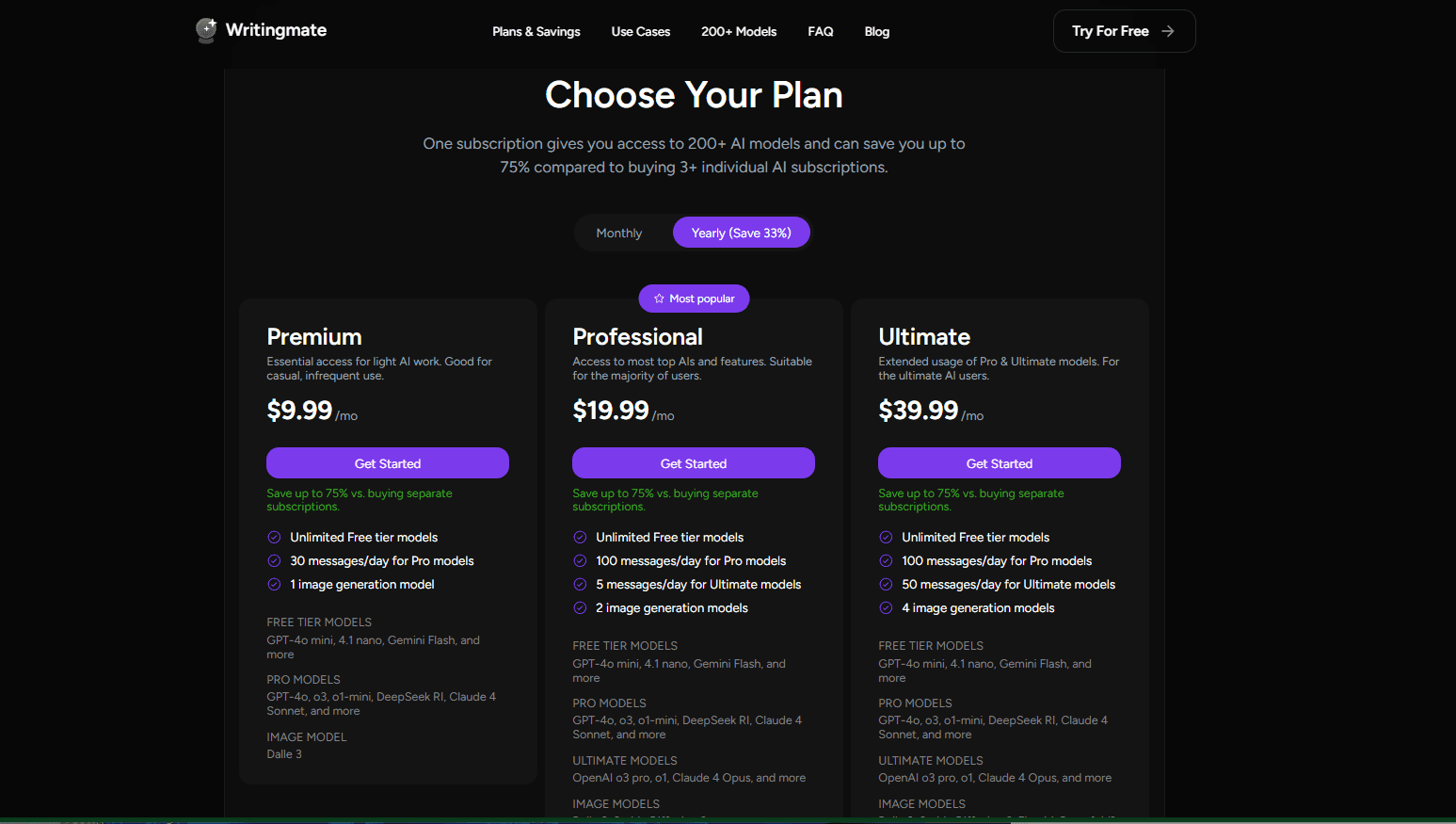
Task: Click the star icon in Most popular badge
Action: click(659, 299)
